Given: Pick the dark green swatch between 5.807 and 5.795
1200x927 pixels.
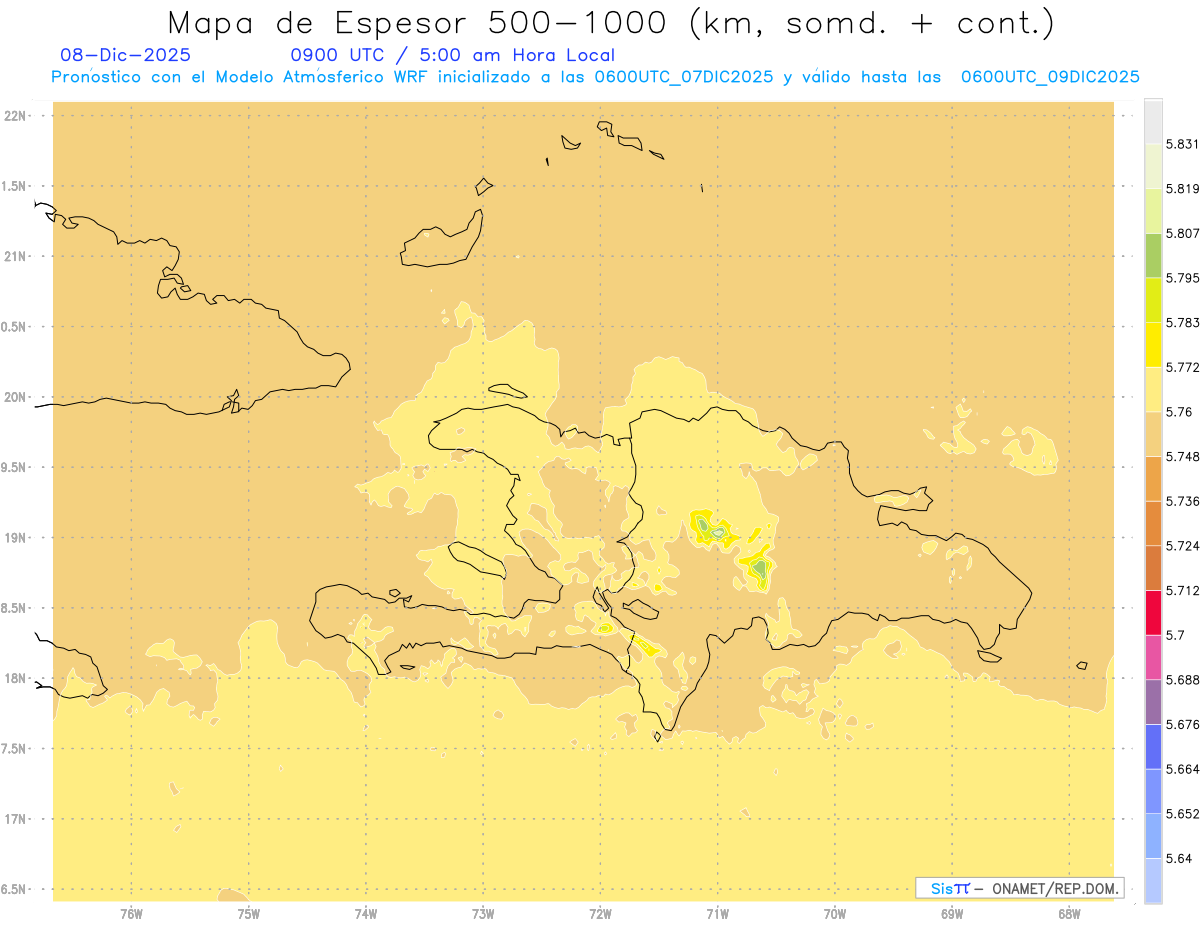Looking at the screenshot, I should click(1153, 255).
